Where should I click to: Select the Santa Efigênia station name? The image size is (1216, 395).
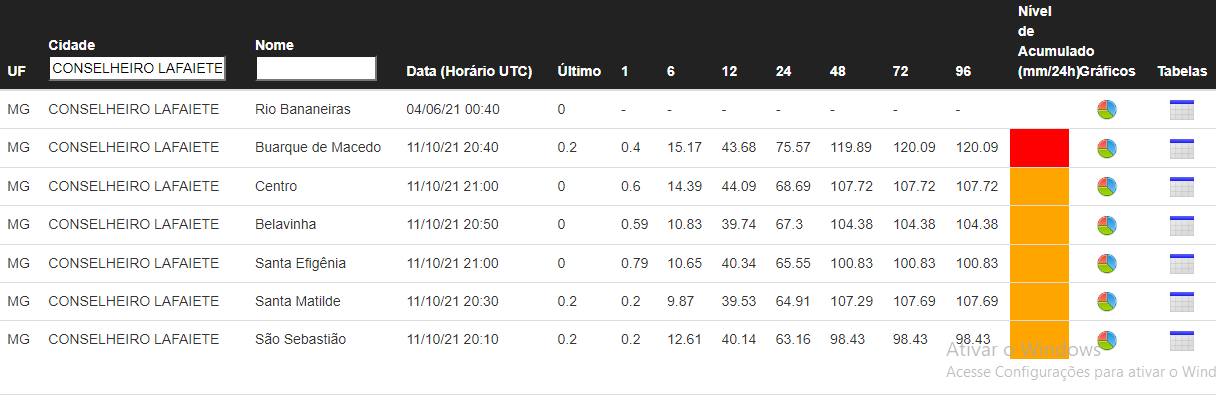(x=300, y=263)
